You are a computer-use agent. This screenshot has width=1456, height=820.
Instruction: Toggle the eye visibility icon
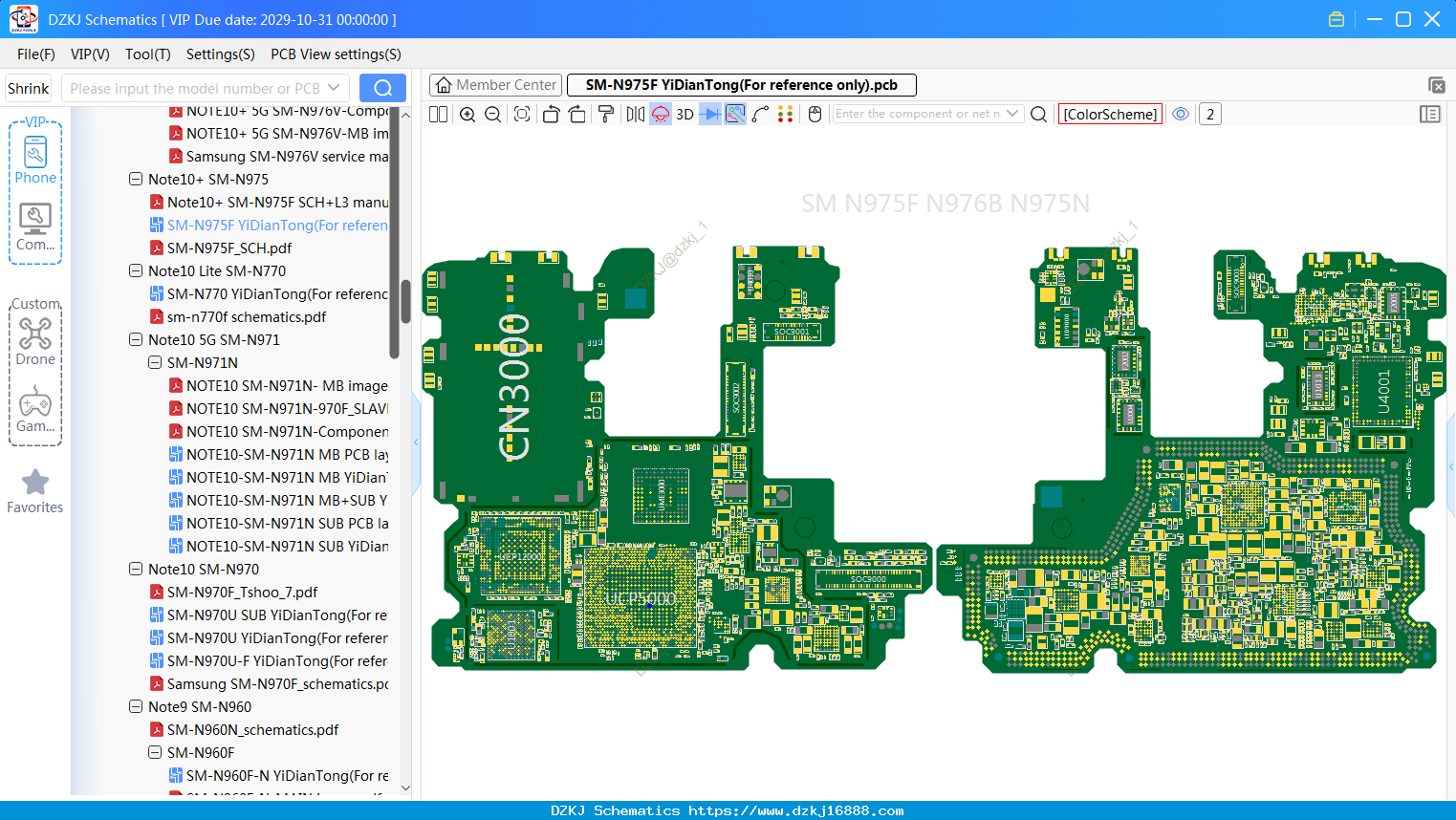tap(1182, 114)
